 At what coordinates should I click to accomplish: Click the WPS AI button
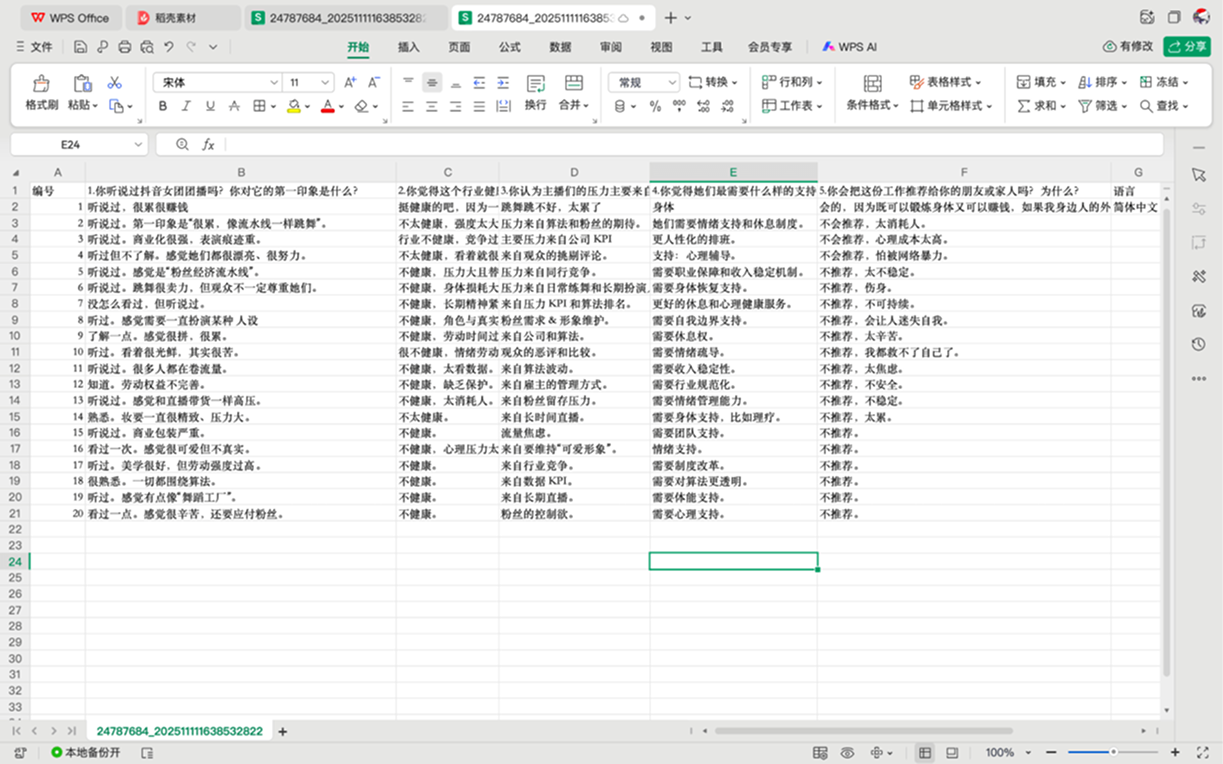(x=849, y=47)
